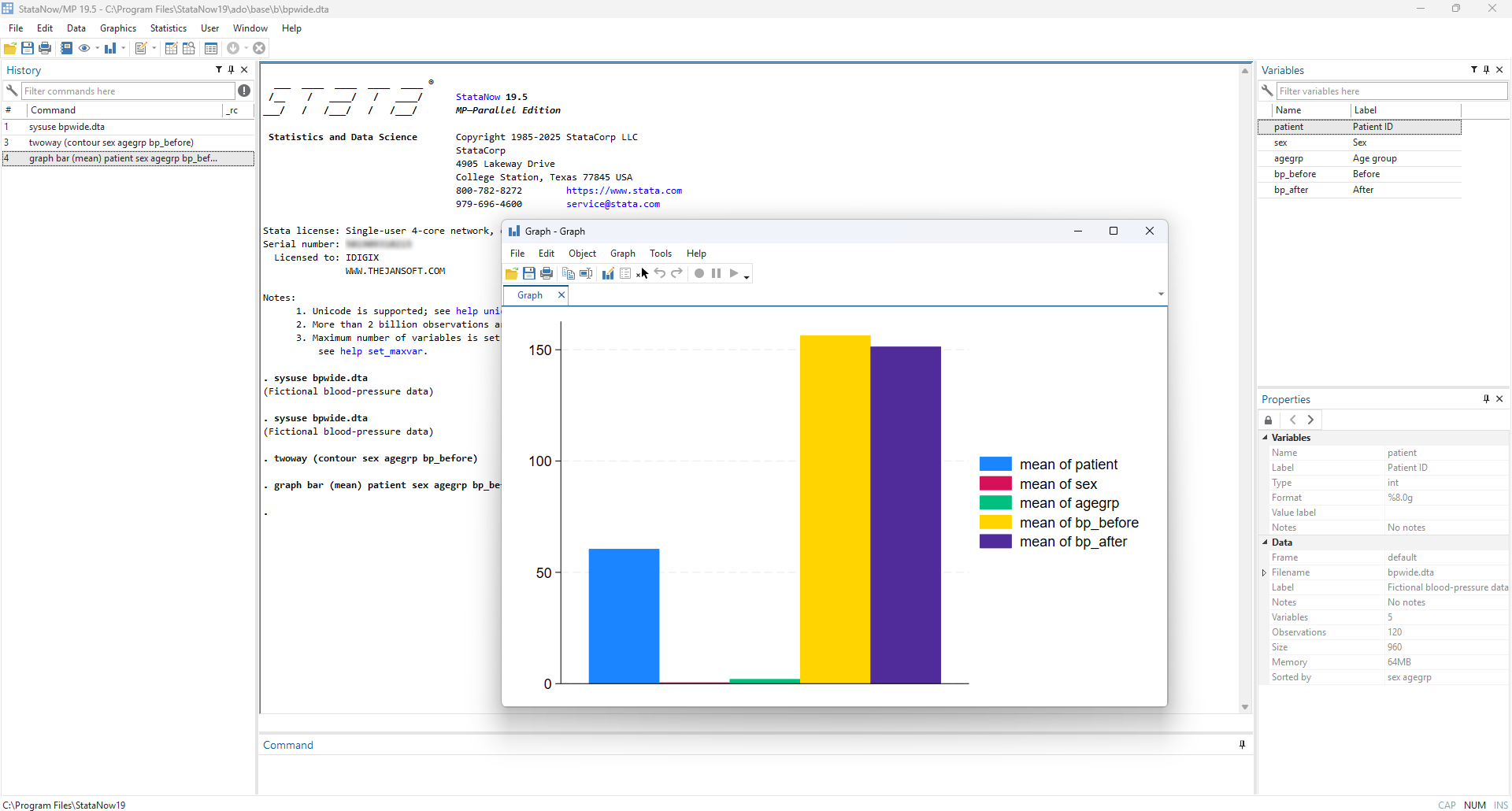Open the https://www.stata.com link
The height and width of the screenshot is (811, 1512).
pos(624,191)
